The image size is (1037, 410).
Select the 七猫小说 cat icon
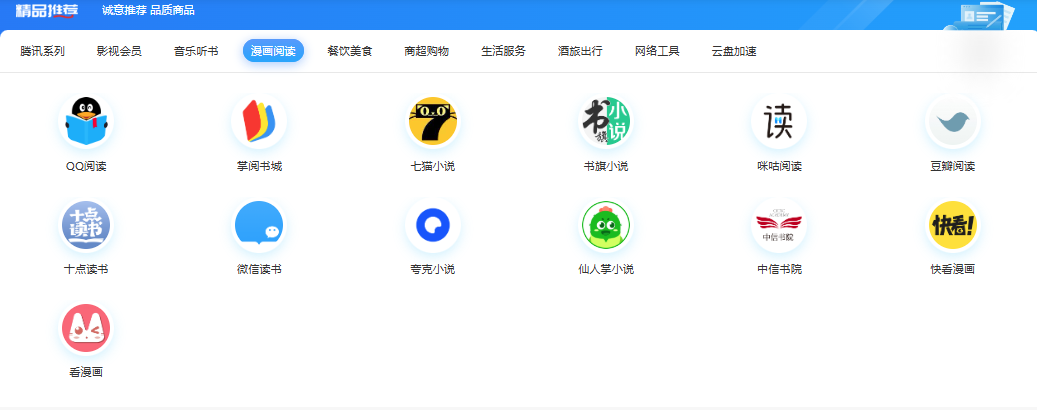432,123
